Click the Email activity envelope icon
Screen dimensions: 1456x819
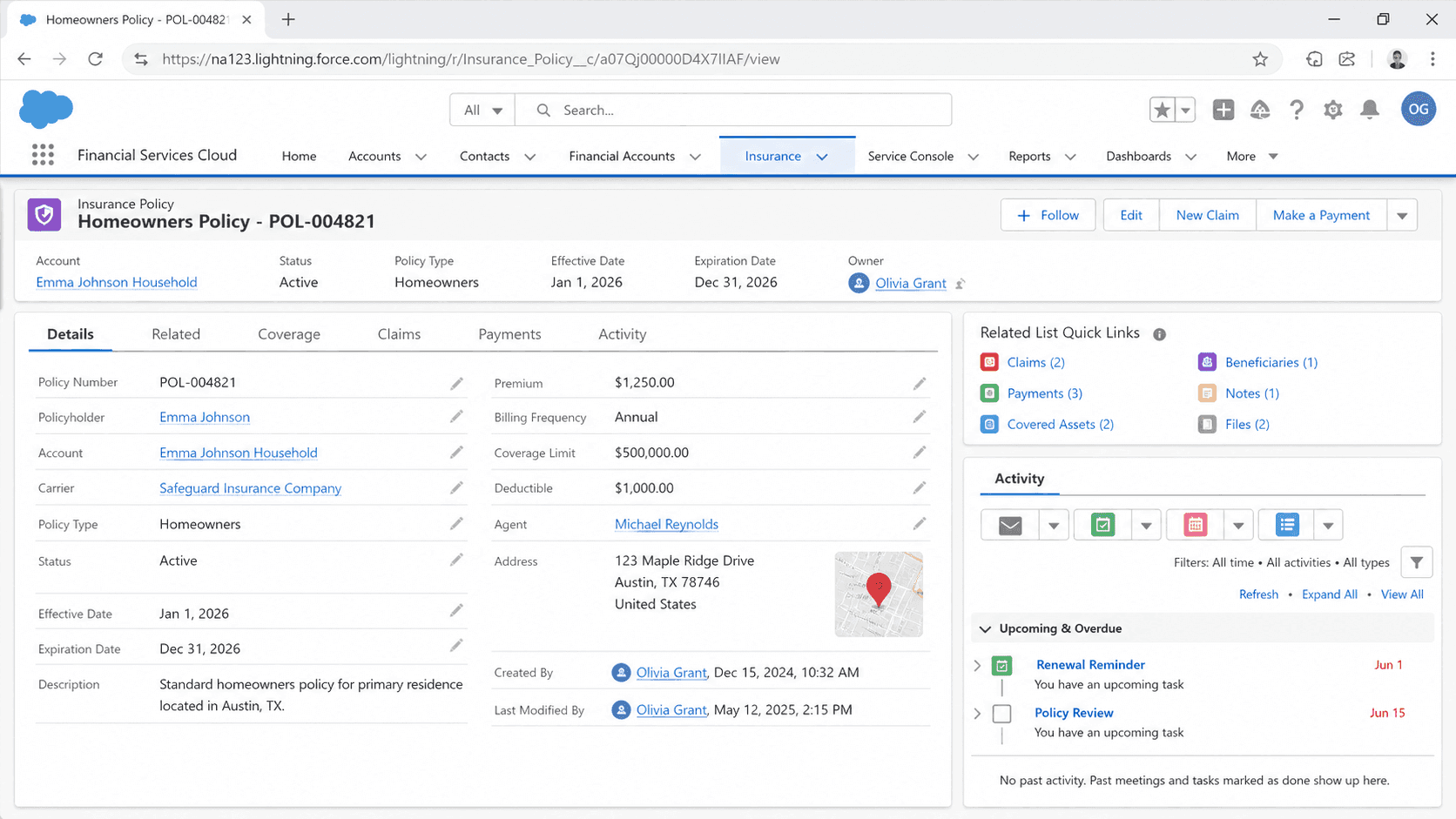1010,525
